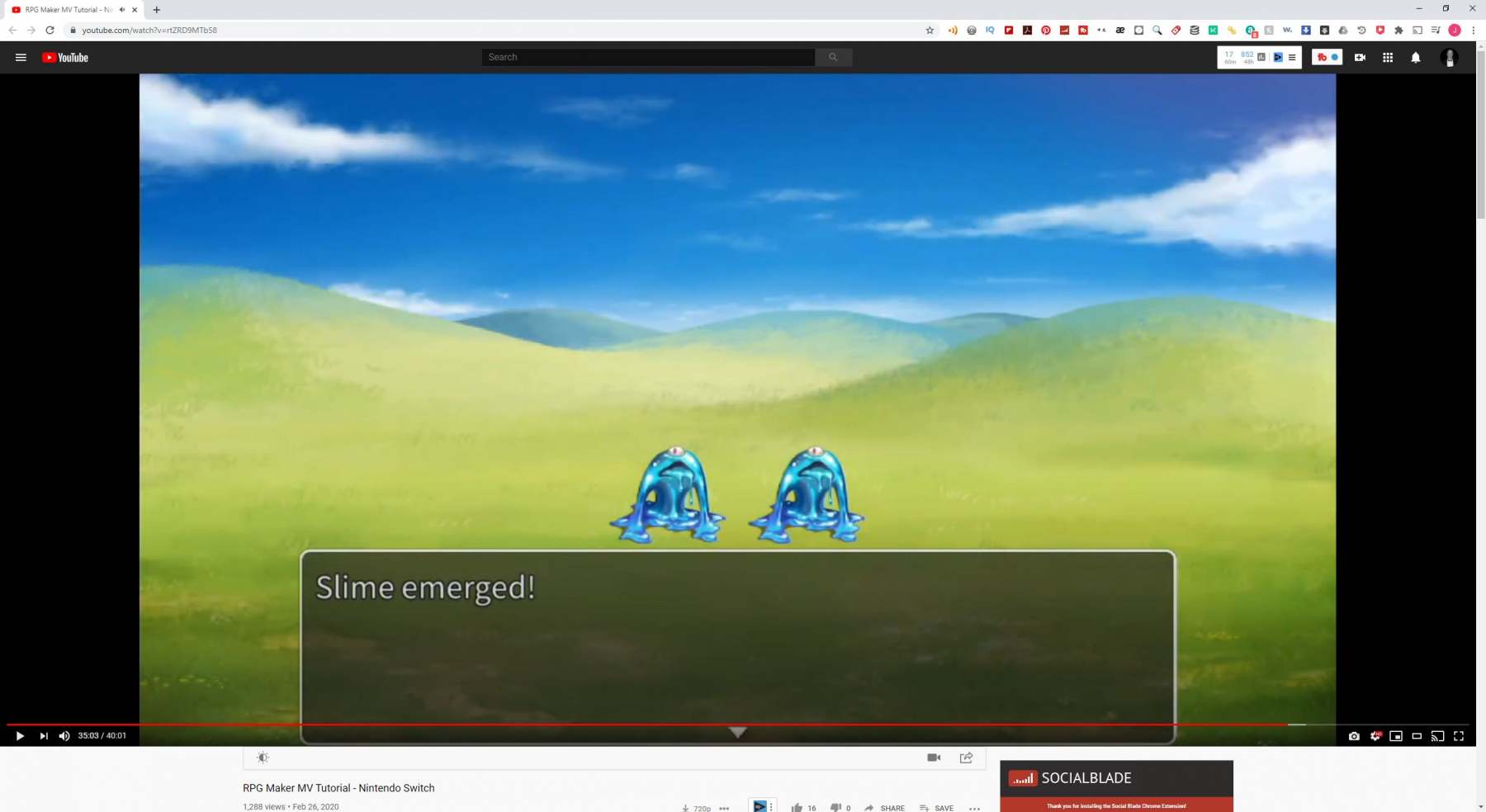The image size is (1486, 812).
Task: Open the magnifier extension icon
Action: [x=1157, y=30]
